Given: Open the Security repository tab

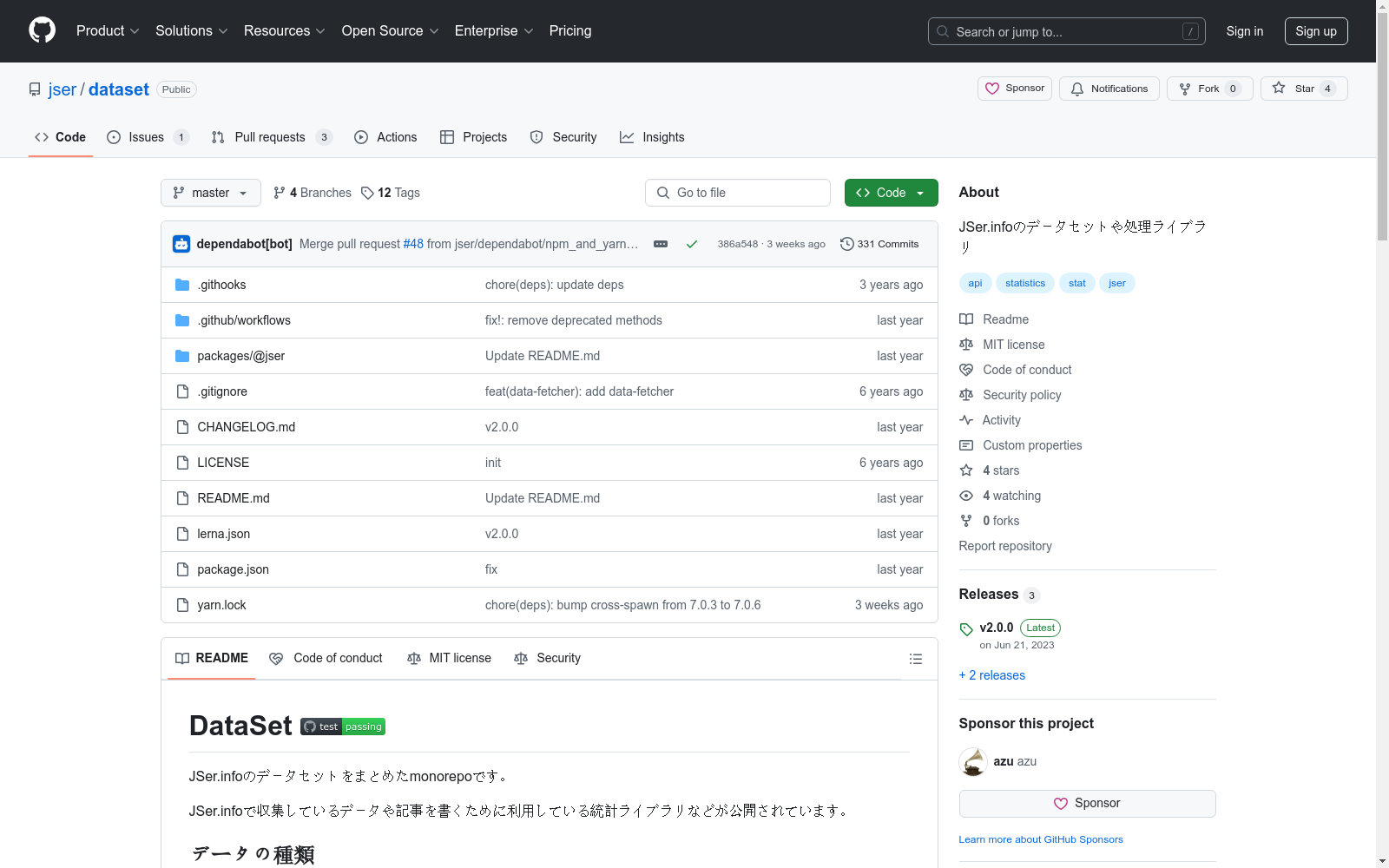Looking at the screenshot, I should 563,137.
